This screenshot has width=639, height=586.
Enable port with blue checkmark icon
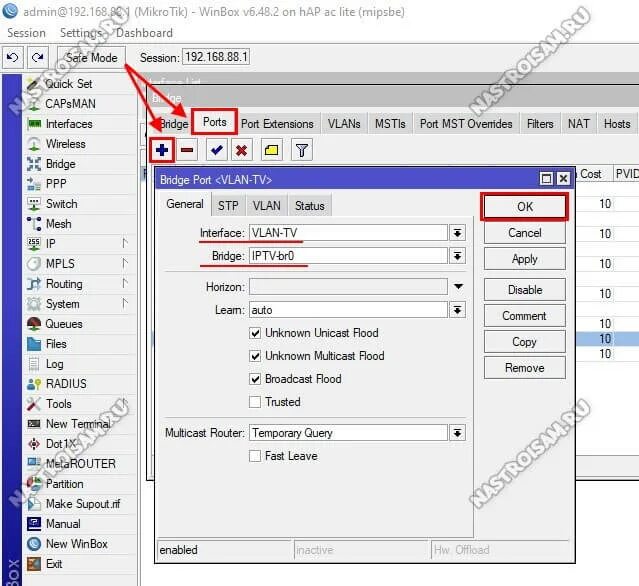point(217,150)
